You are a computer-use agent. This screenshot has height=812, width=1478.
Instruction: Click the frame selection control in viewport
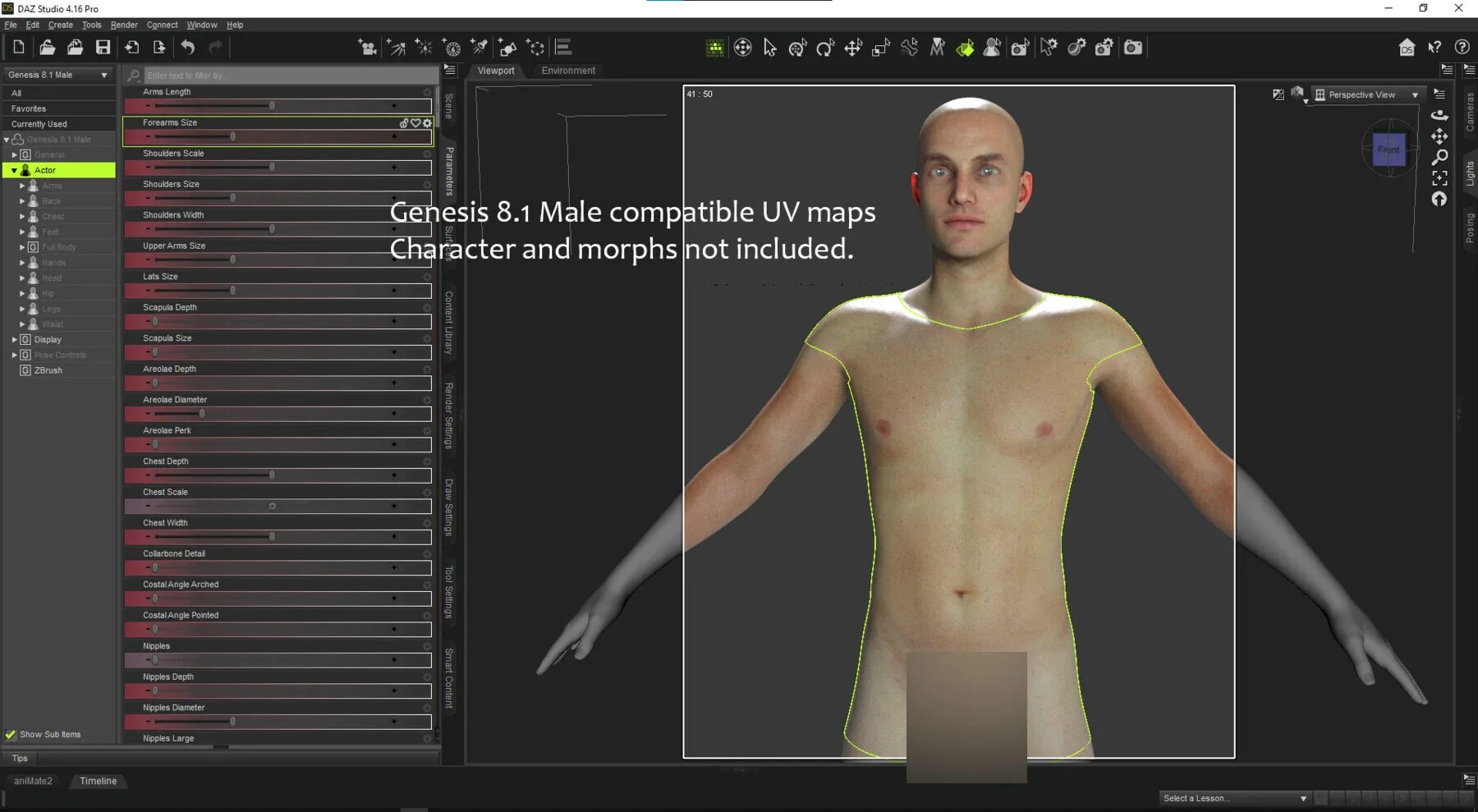[x=1439, y=178]
